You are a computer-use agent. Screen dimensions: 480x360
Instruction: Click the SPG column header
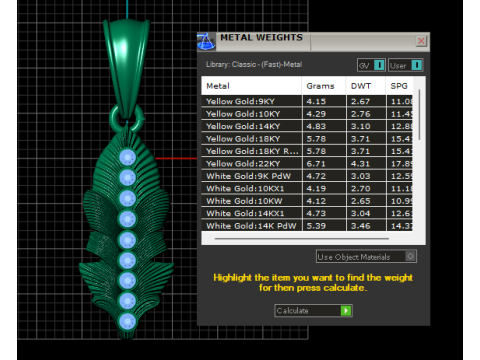pos(400,86)
